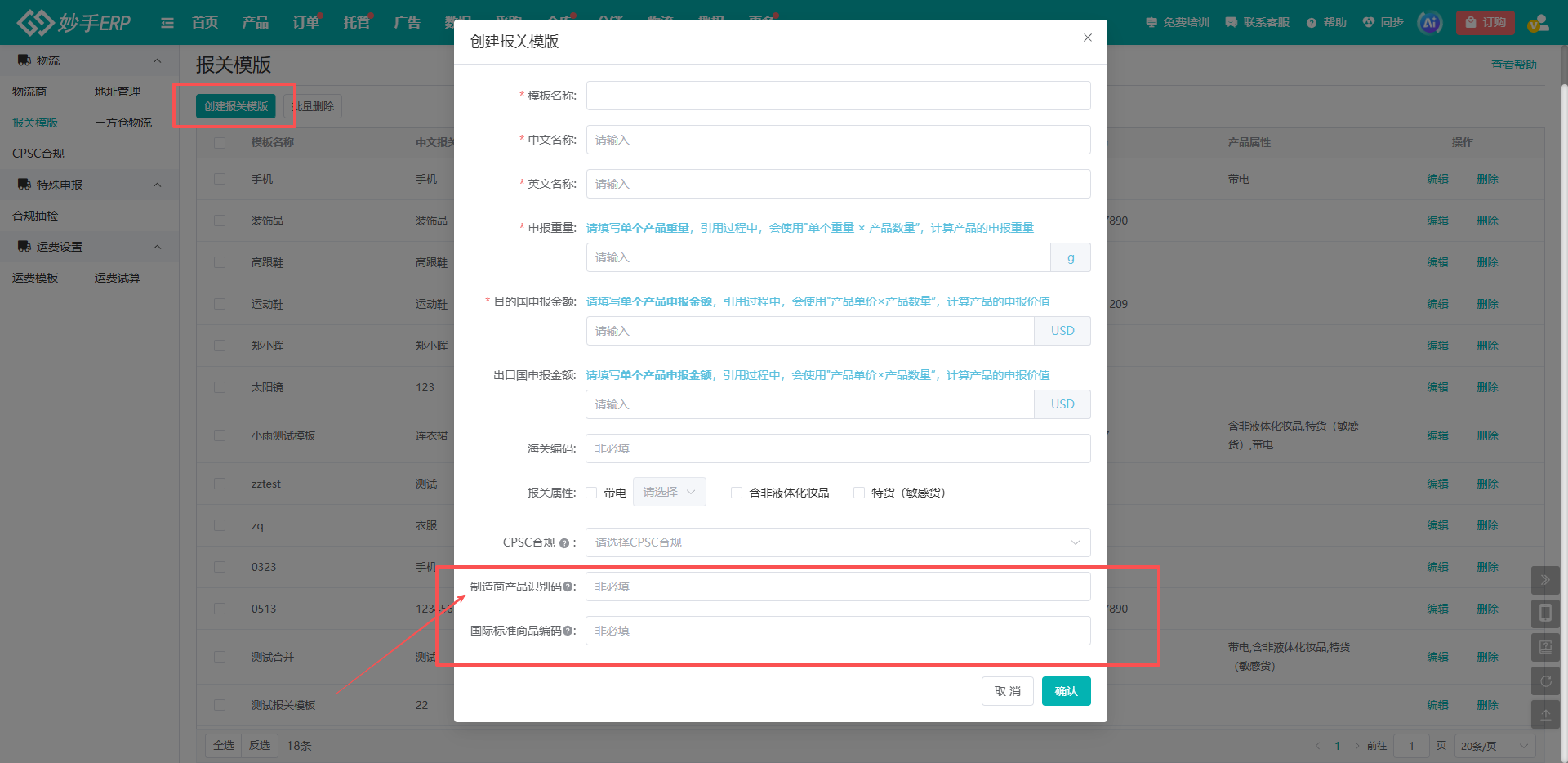Click the 妙手ERP logo
Screen dimensions: 1568x763
(x=73, y=22)
